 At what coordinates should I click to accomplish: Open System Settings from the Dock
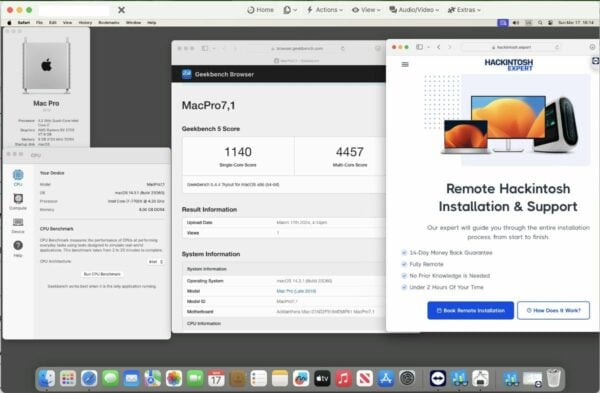pos(407,378)
